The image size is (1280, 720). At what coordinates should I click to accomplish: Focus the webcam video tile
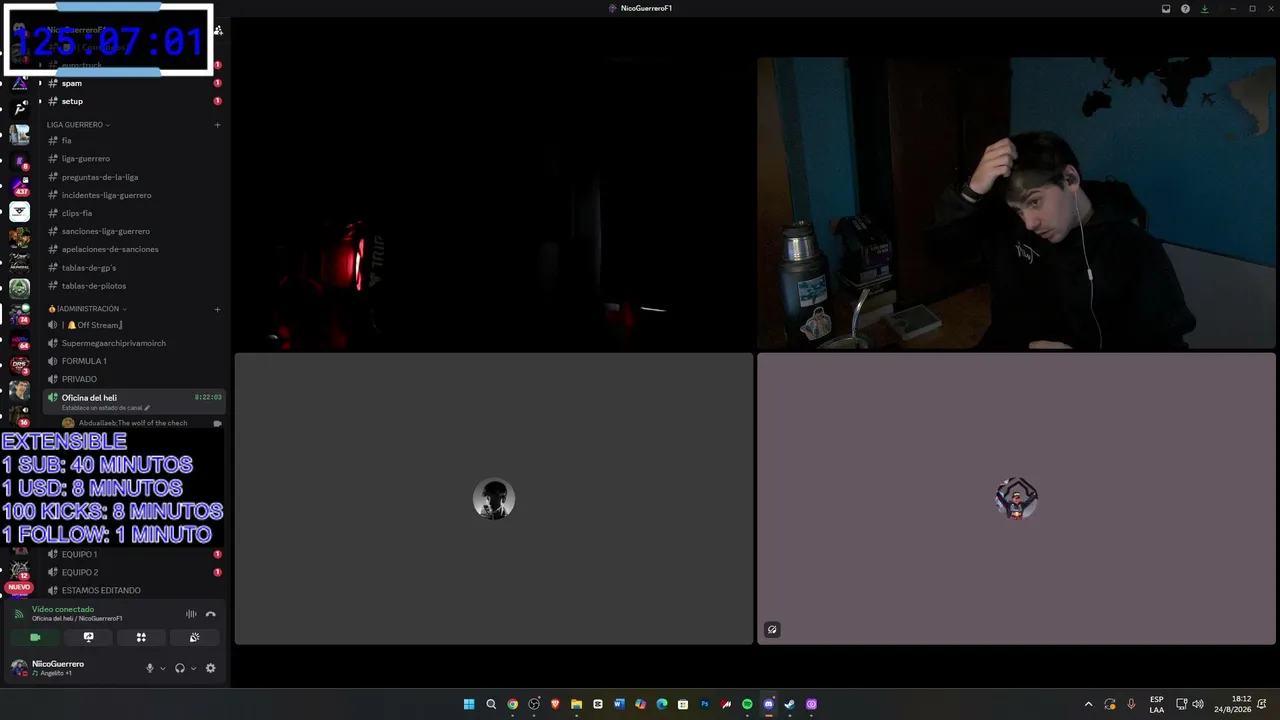click(1016, 203)
